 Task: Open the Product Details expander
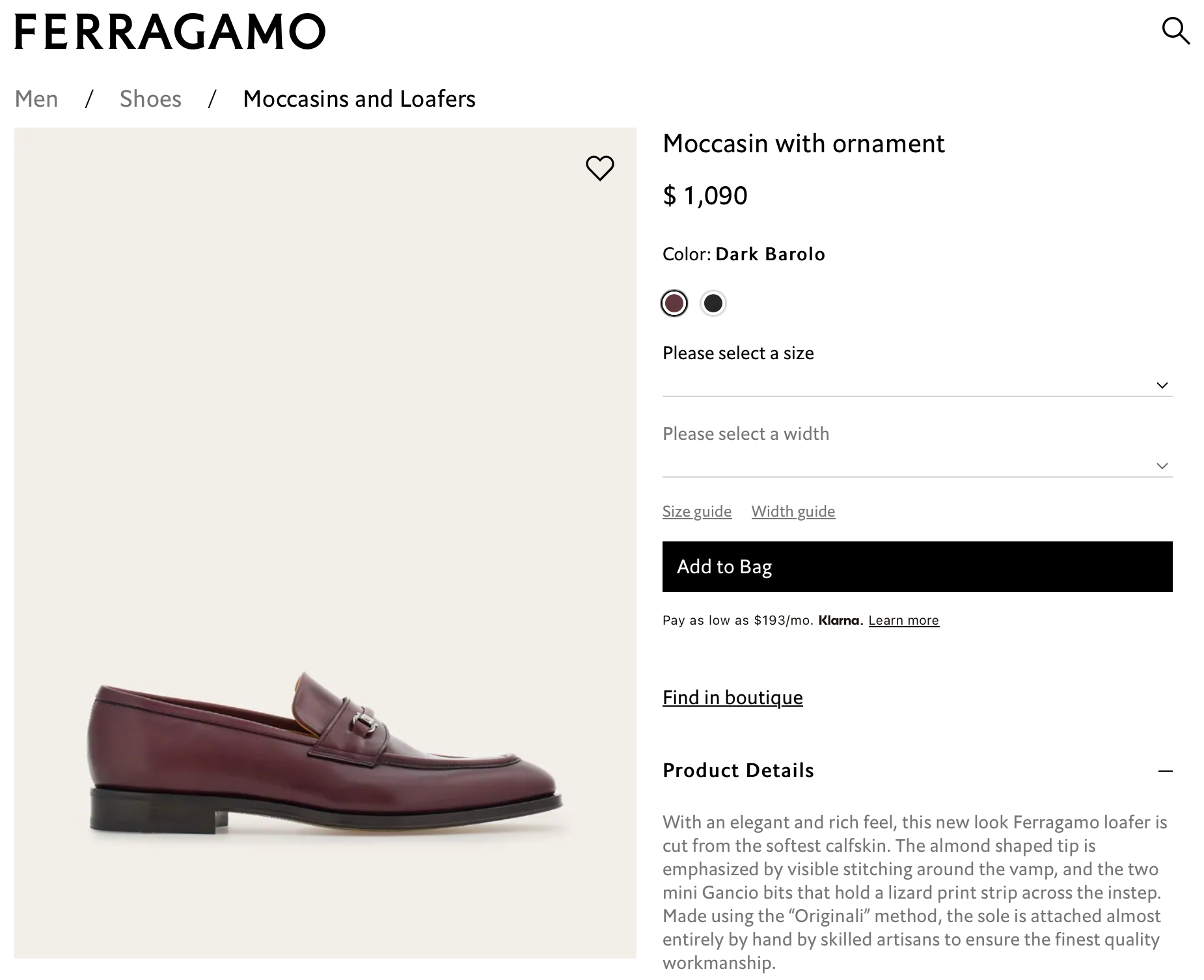coord(738,770)
